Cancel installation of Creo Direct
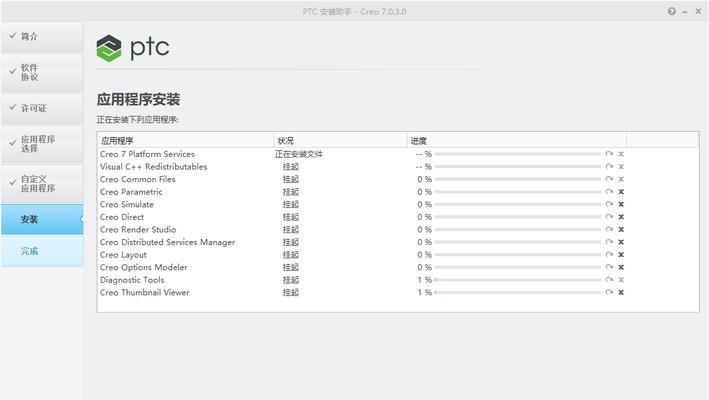Viewport: 709px width, 400px height. click(x=621, y=217)
